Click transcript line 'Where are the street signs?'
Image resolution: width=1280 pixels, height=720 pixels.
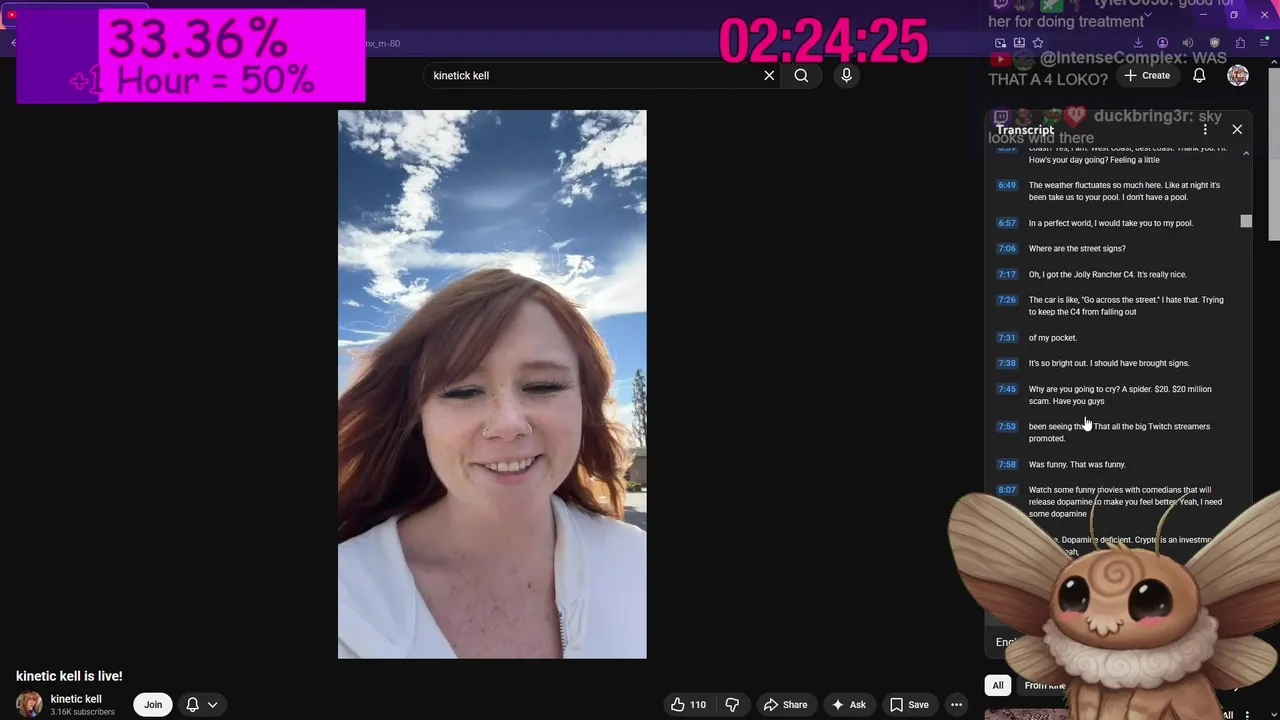1077,248
